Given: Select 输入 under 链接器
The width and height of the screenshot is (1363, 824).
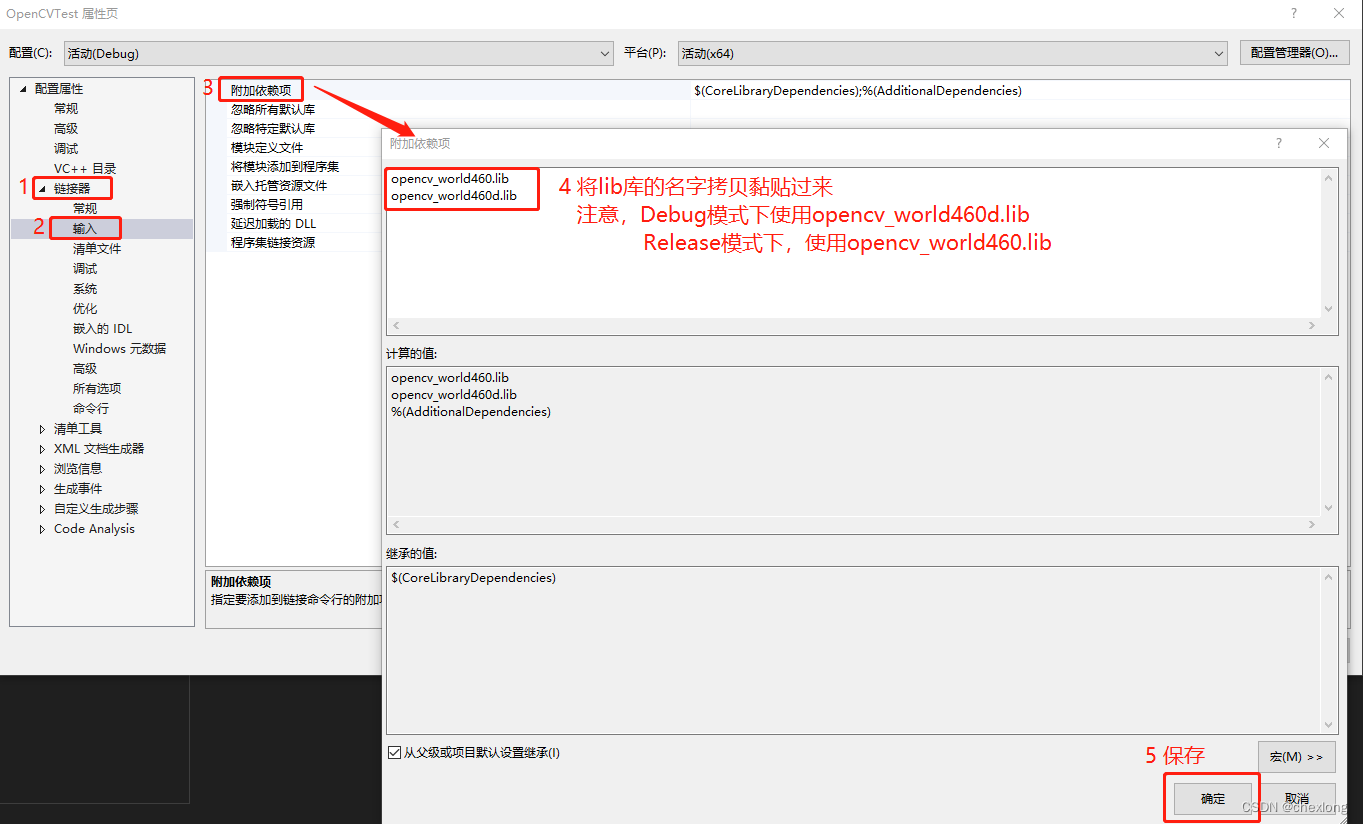Looking at the screenshot, I should point(85,228).
